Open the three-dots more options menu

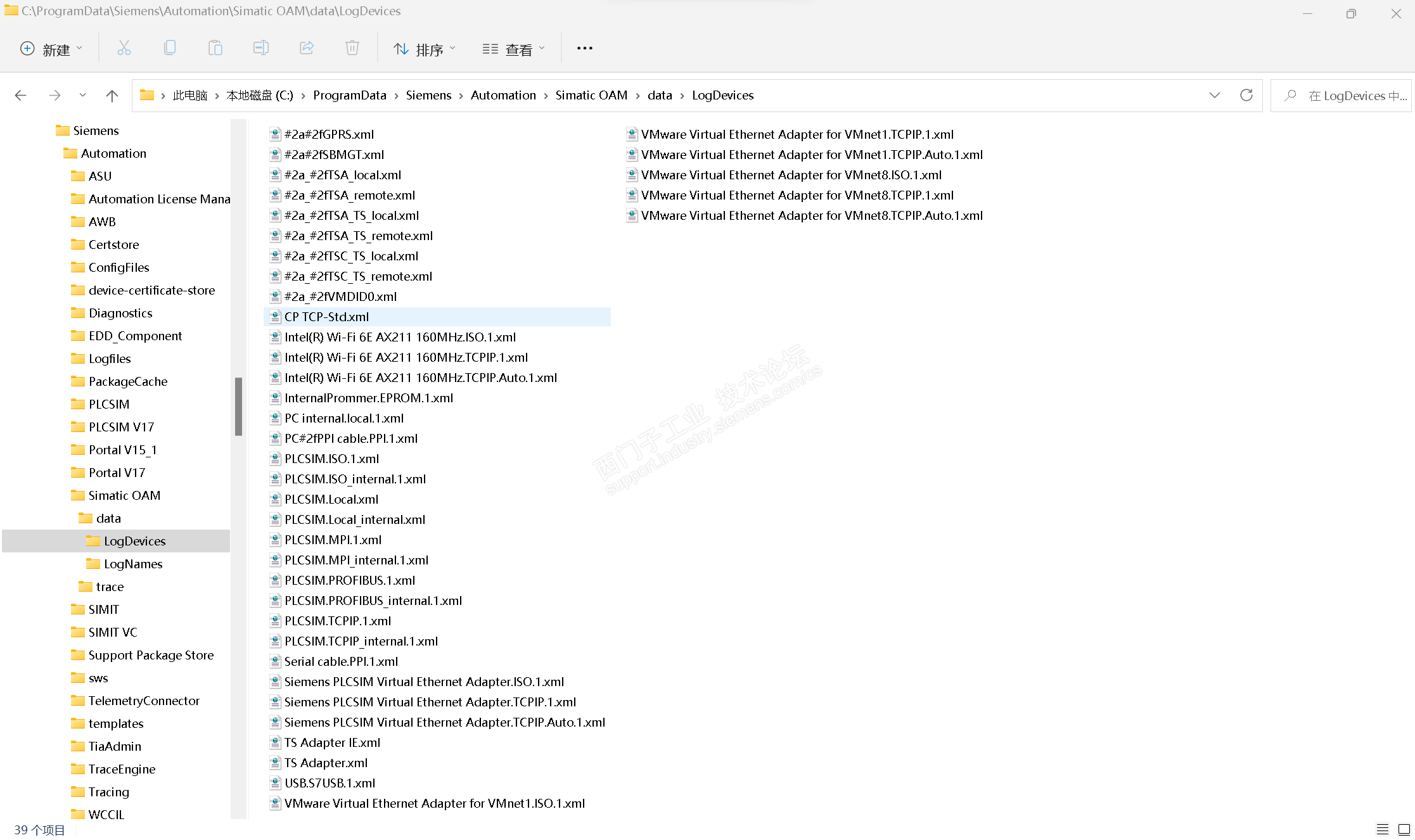tap(584, 48)
